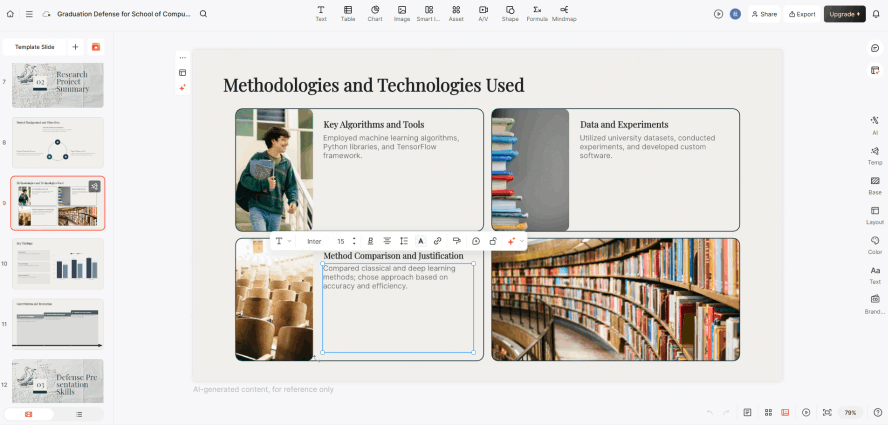The width and height of the screenshot is (888, 425).
Task: Click the Upgrade button
Action: [x=844, y=14]
